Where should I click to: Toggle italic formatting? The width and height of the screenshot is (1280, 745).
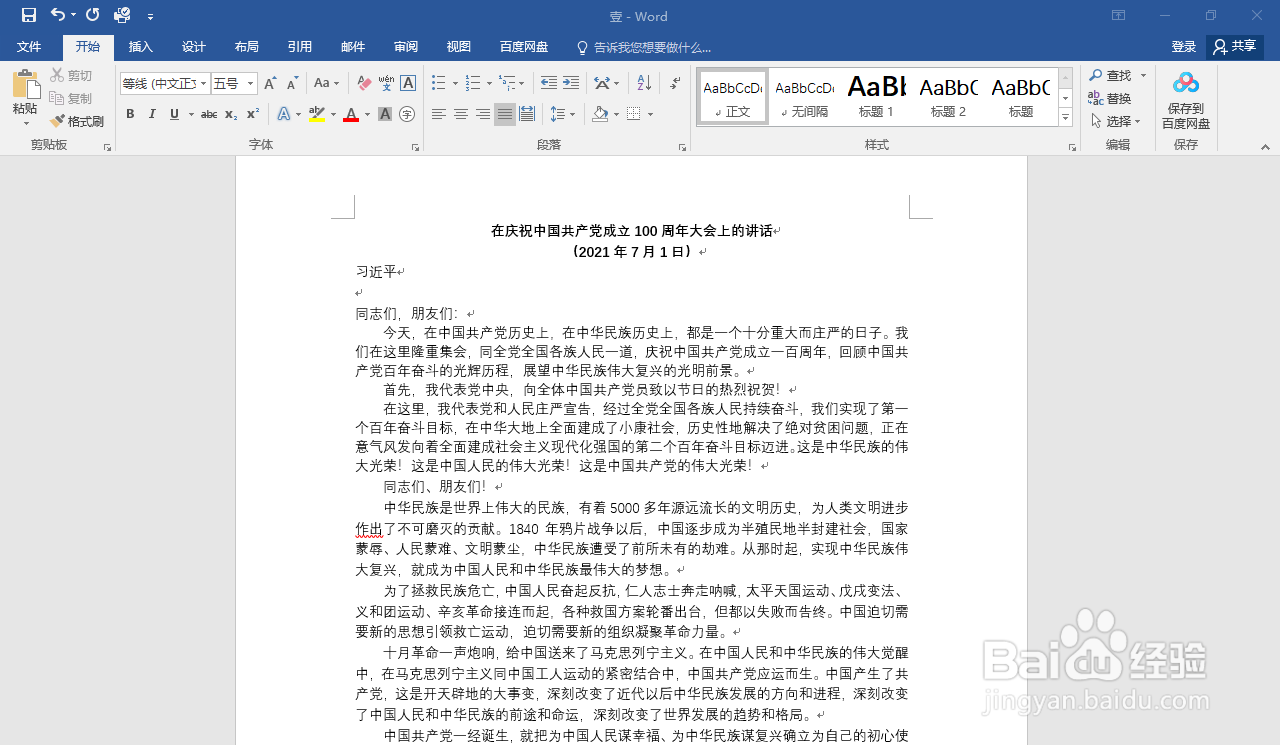pyautogui.click(x=152, y=114)
